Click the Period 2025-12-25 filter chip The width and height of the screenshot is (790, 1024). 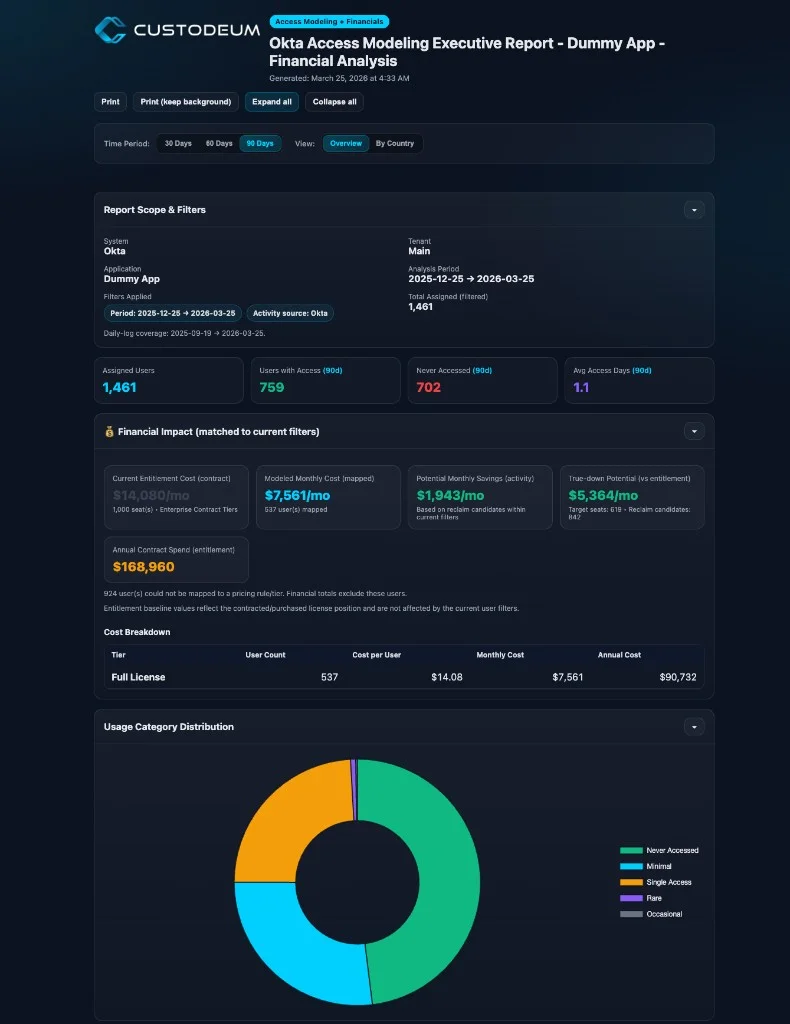pyautogui.click(x=172, y=313)
